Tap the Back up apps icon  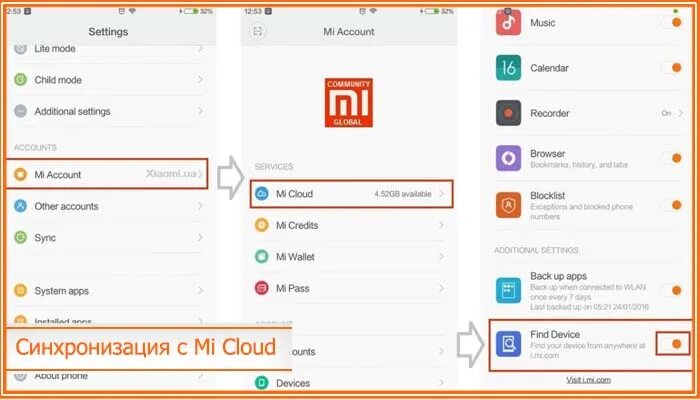(508, 290)
